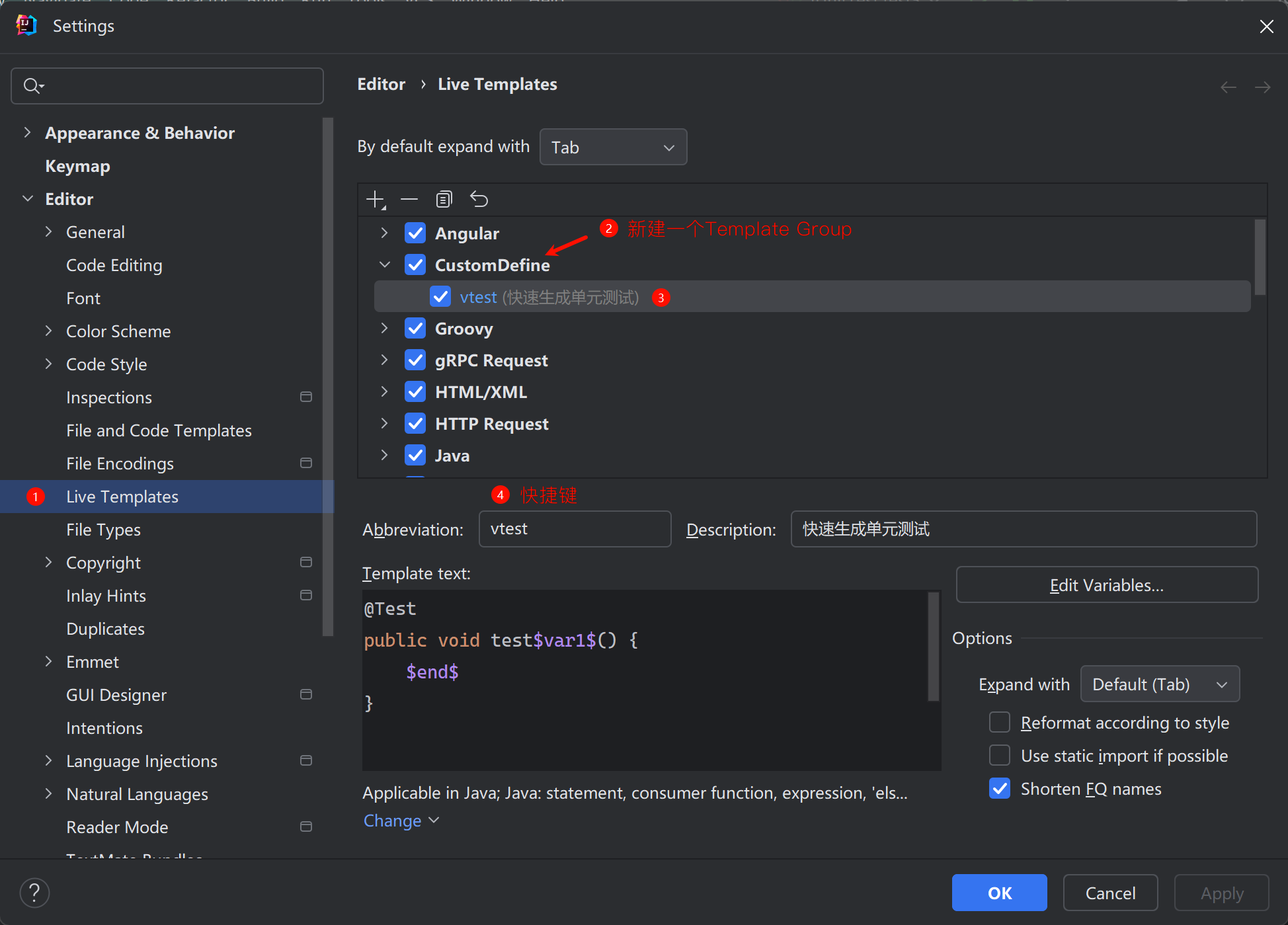Click the project-level icon beside Reader Mode
The image size is (1288, 925).
(306, 826)
